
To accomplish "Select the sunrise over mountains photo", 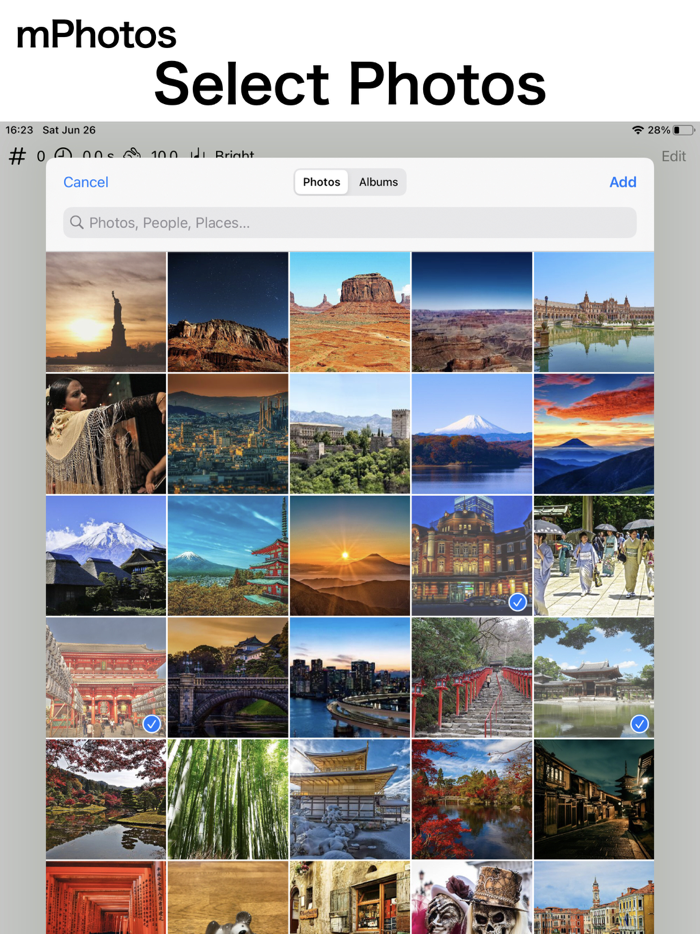I will [x=350, y=556].
